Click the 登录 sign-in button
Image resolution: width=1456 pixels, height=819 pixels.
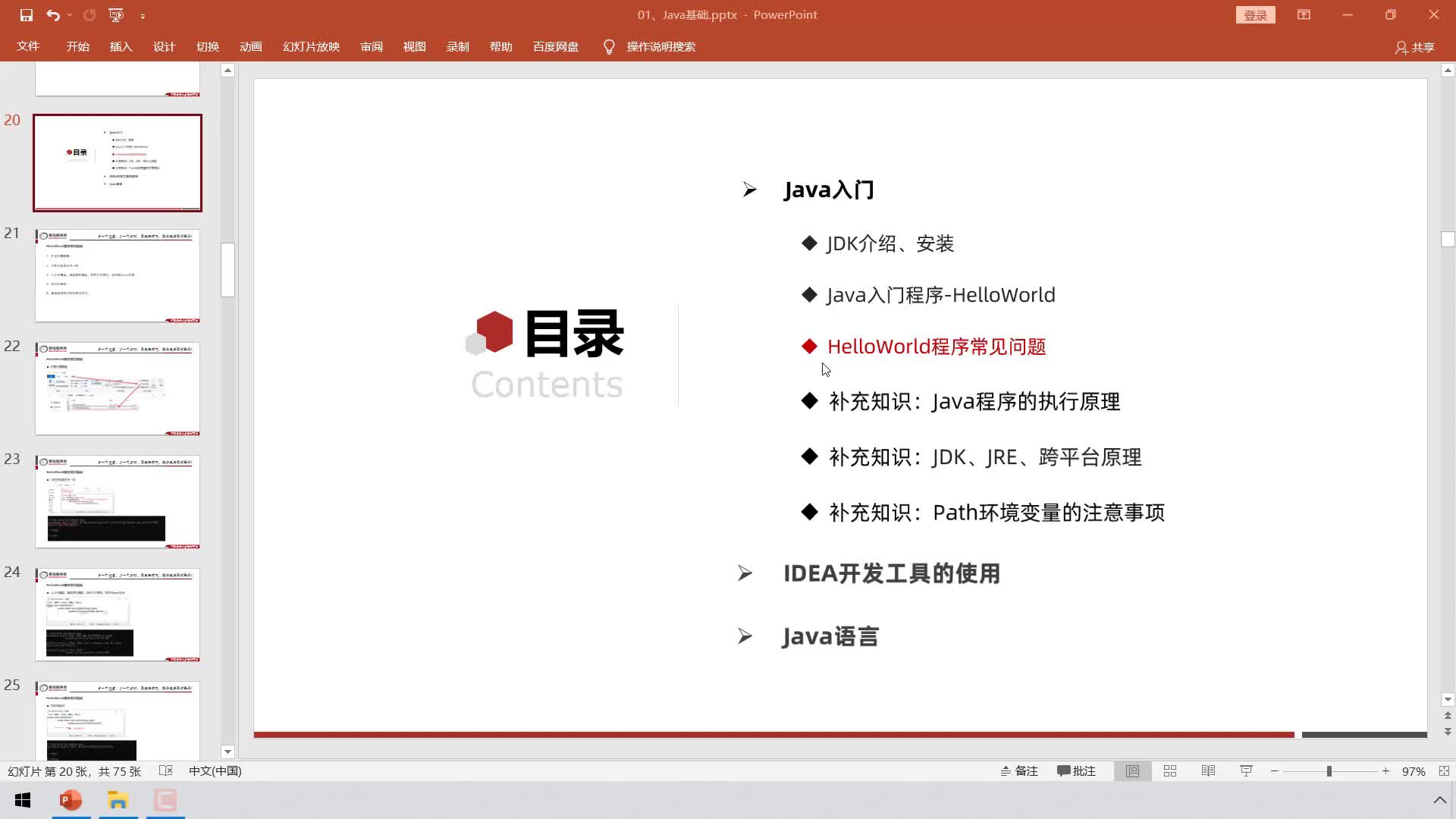1255,15
